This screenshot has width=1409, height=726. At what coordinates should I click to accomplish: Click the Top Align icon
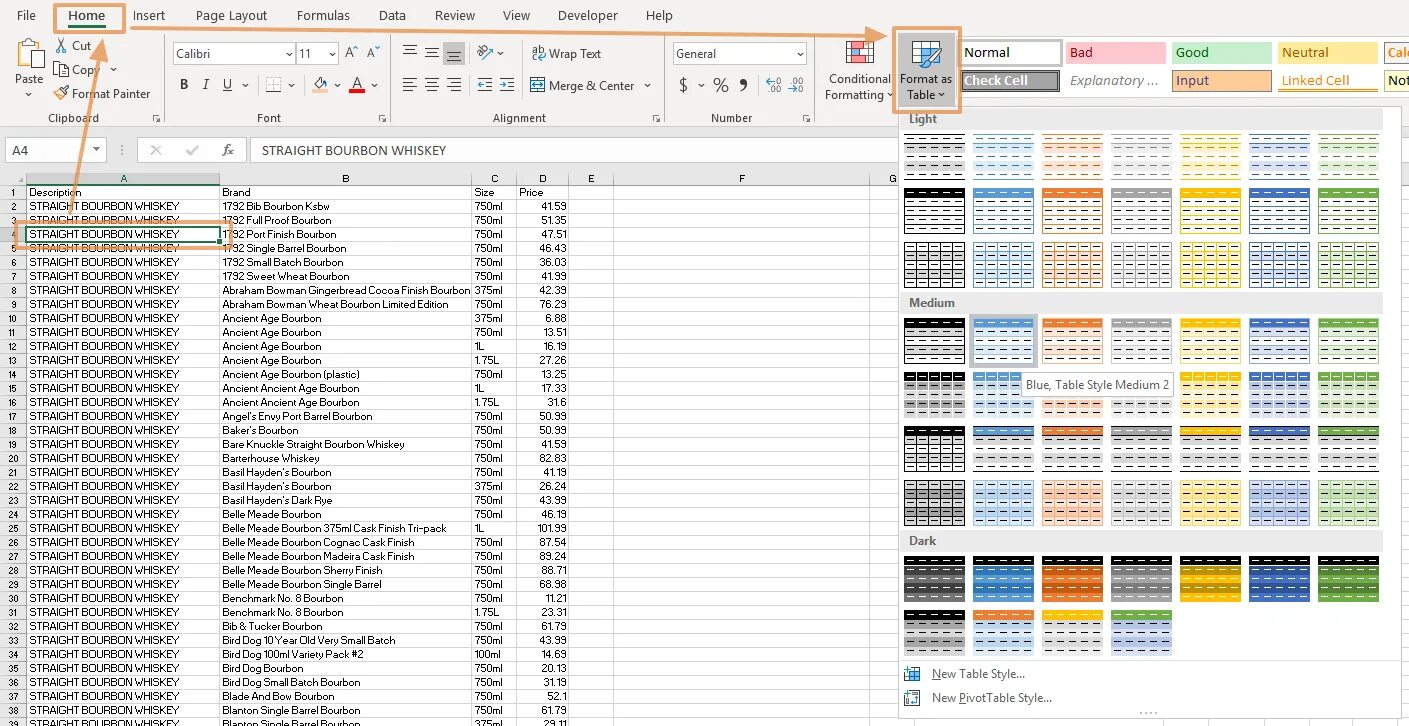pyautogui.click(x=410, y=53)
